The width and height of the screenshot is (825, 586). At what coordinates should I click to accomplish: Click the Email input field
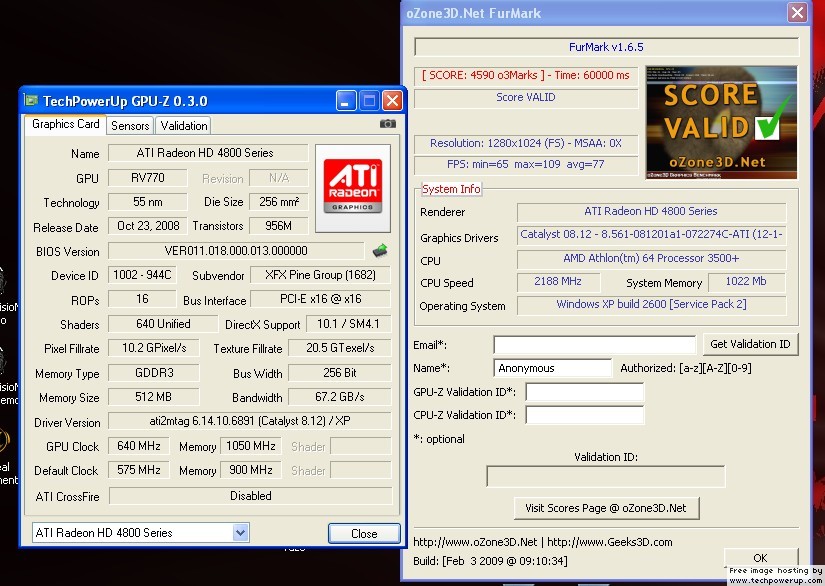[595, 345]
